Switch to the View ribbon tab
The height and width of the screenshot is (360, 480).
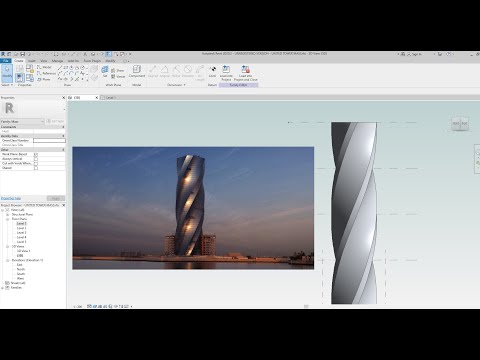(44, 61)
